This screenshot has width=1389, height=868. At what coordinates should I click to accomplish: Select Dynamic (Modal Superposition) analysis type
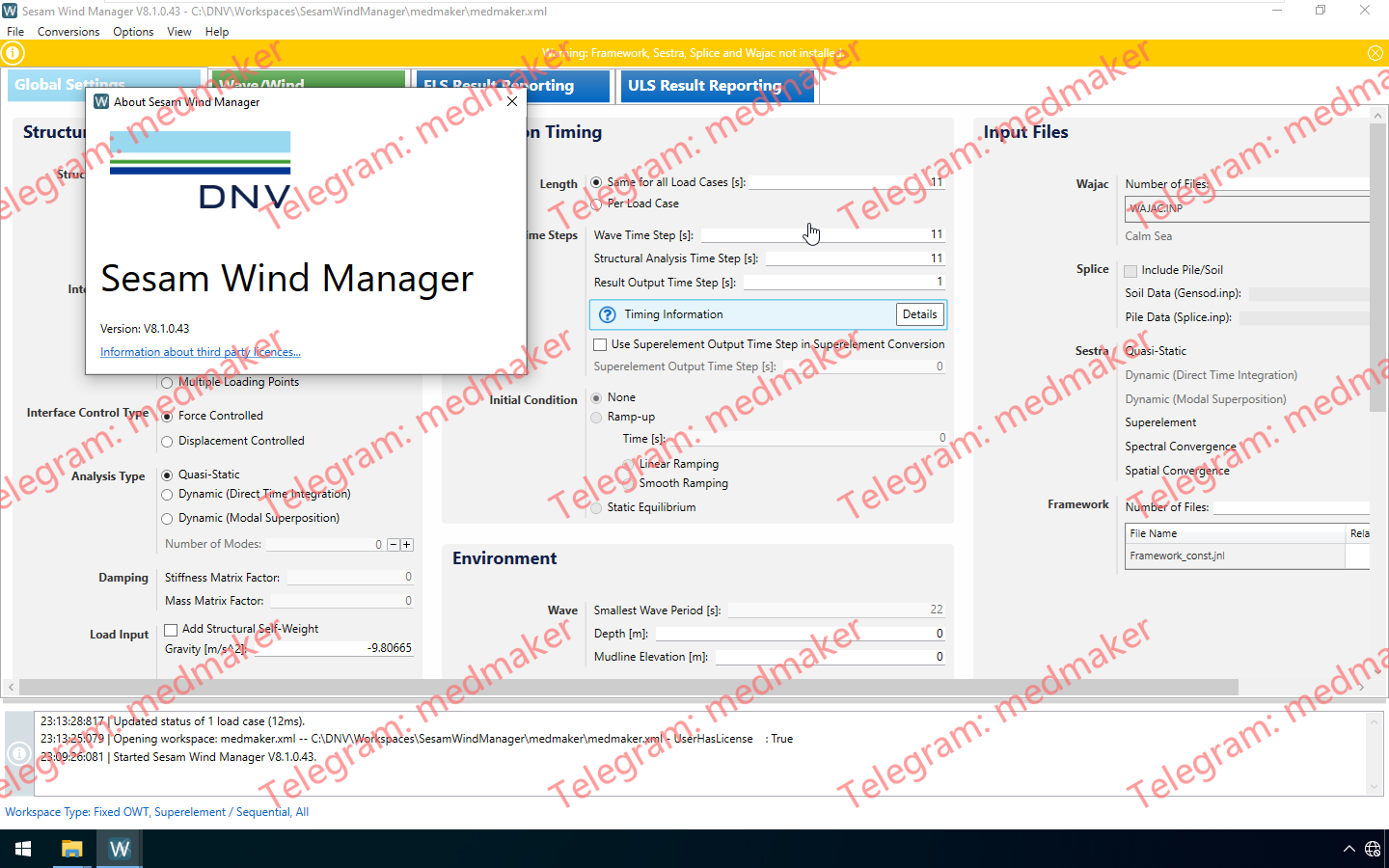point(167,518)
